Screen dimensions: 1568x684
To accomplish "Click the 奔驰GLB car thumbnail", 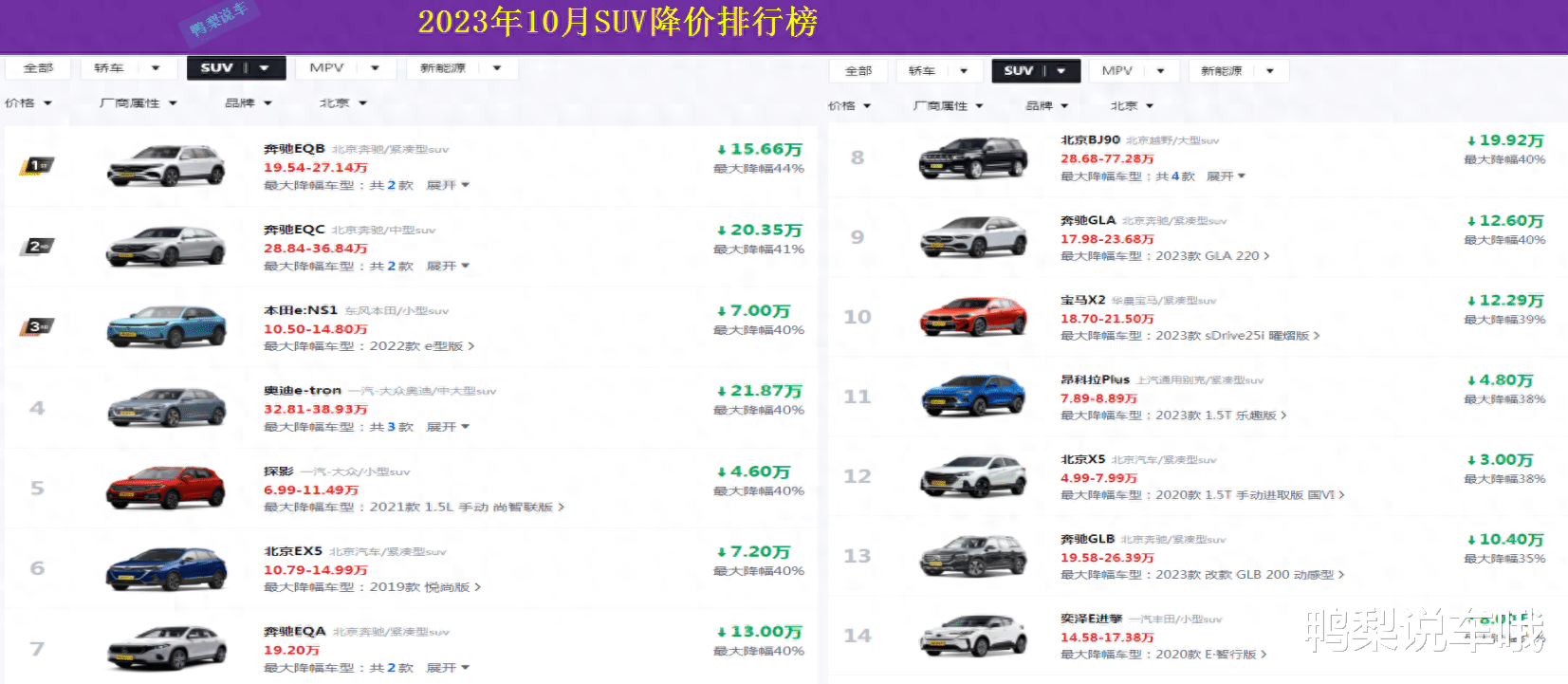I will (974, 556).
